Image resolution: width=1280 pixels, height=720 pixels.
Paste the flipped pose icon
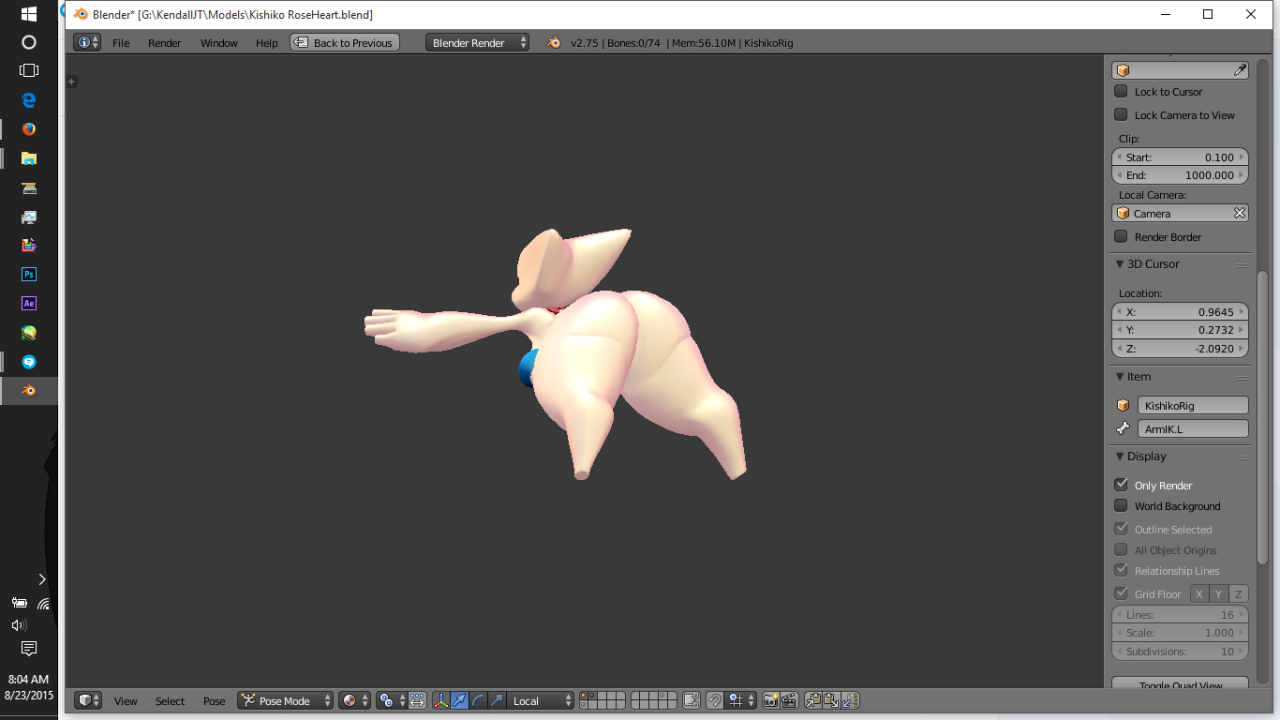[849, 701]
